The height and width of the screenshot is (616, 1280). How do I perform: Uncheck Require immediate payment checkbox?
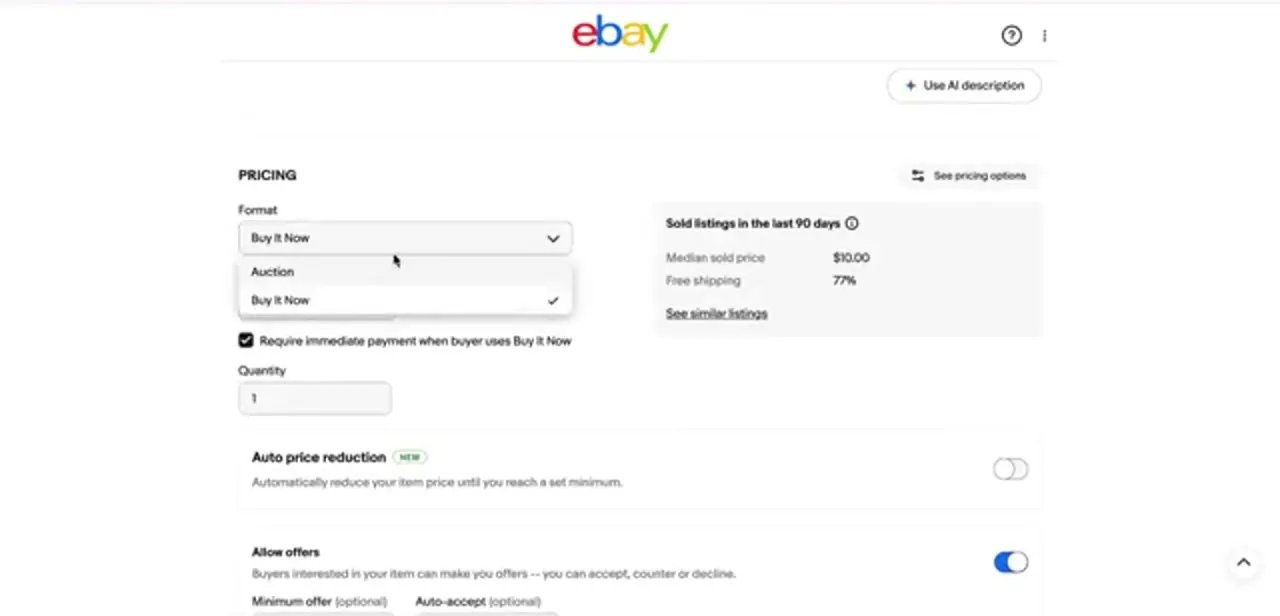click(246, 341)
